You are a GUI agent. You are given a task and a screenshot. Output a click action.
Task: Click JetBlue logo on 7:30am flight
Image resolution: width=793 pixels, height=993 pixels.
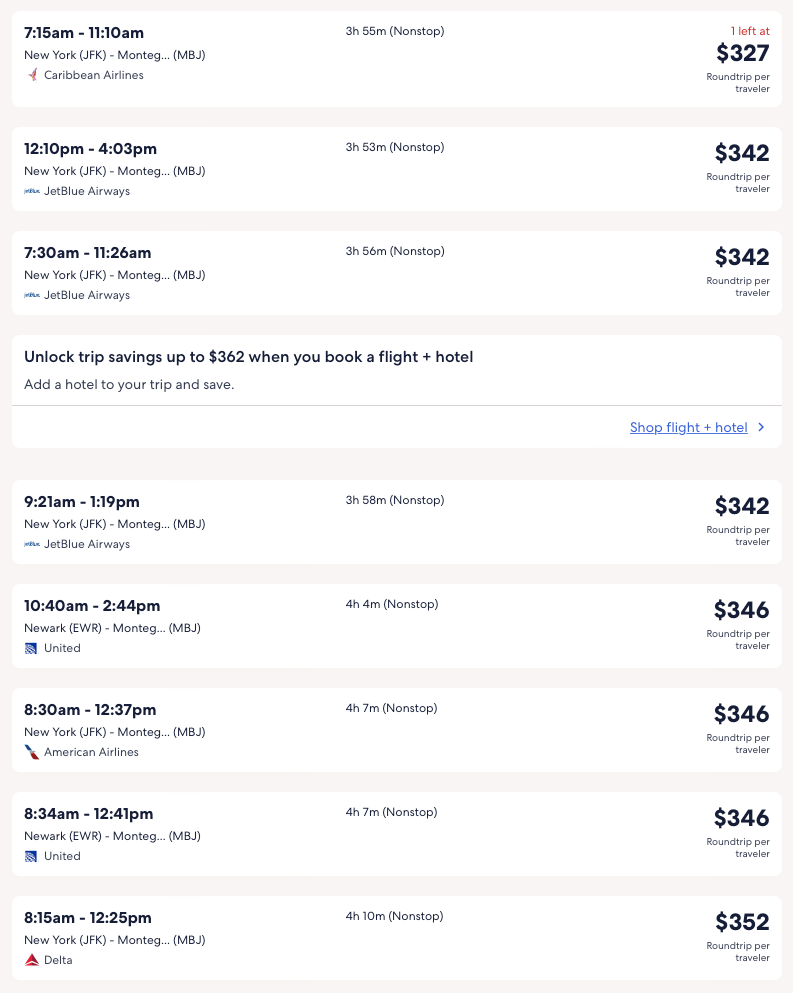[x=32, y=295]
